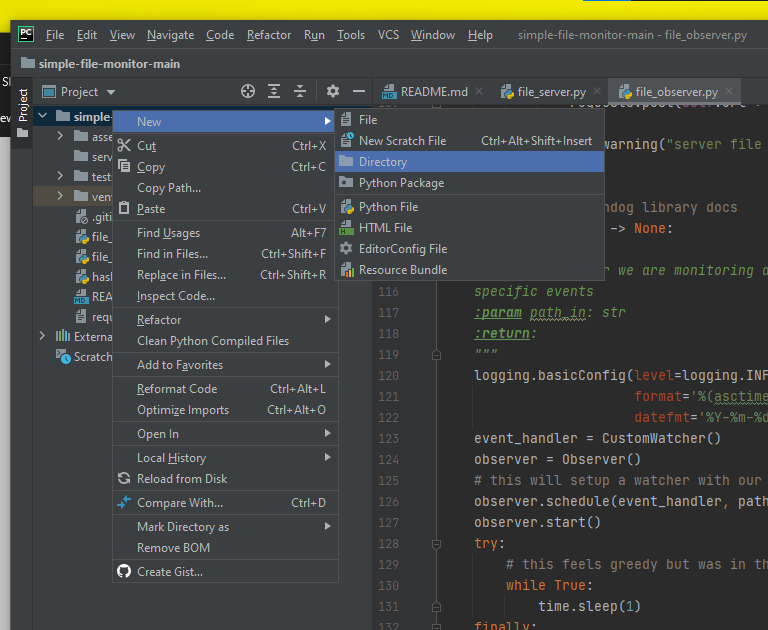Click the Expand All toolbar icon
This screenshot has height=630, width=768.
(274, 91)
